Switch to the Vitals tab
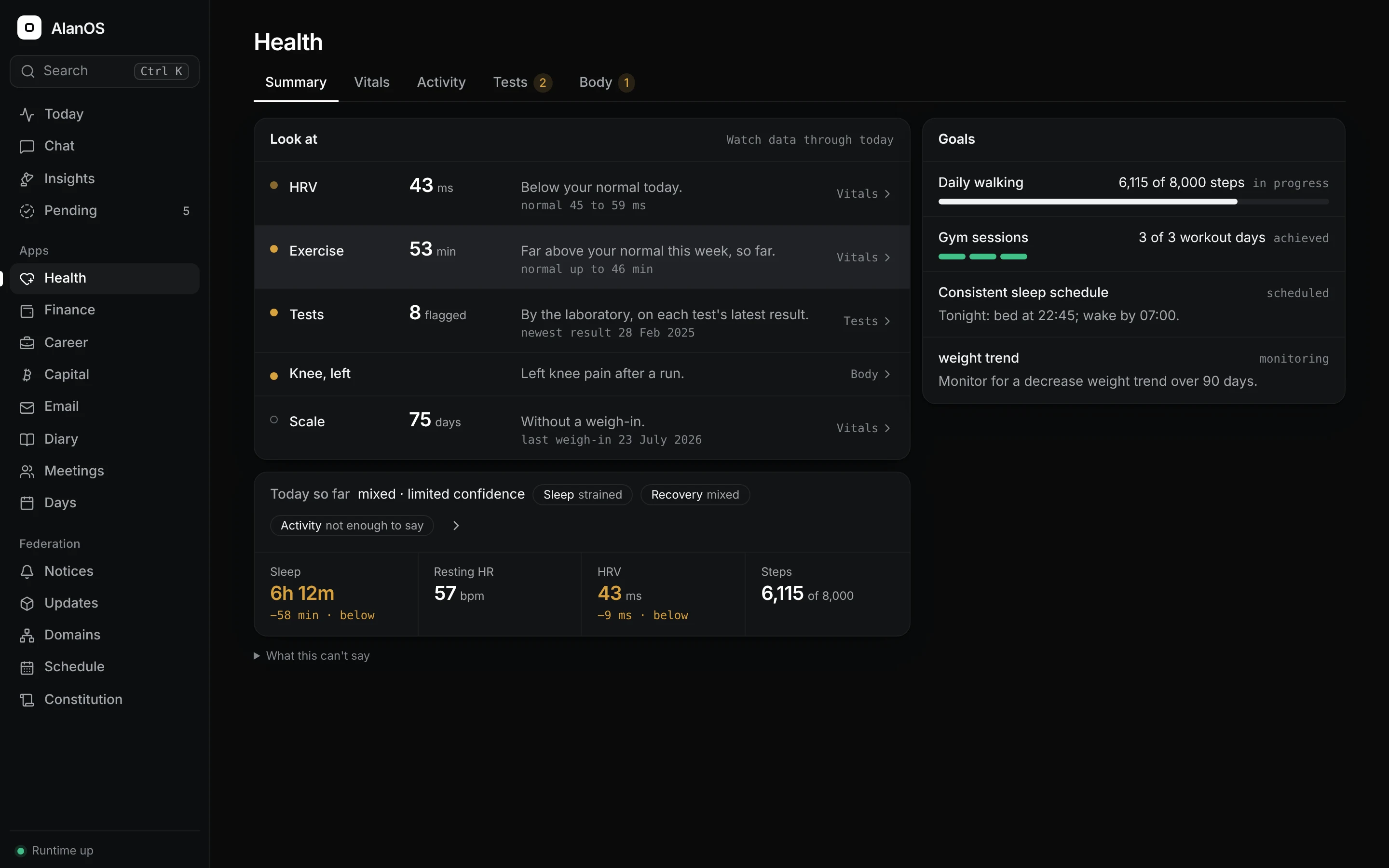Image resolution: width=1389 pixels, height=868 pixels. click(372, 82)
